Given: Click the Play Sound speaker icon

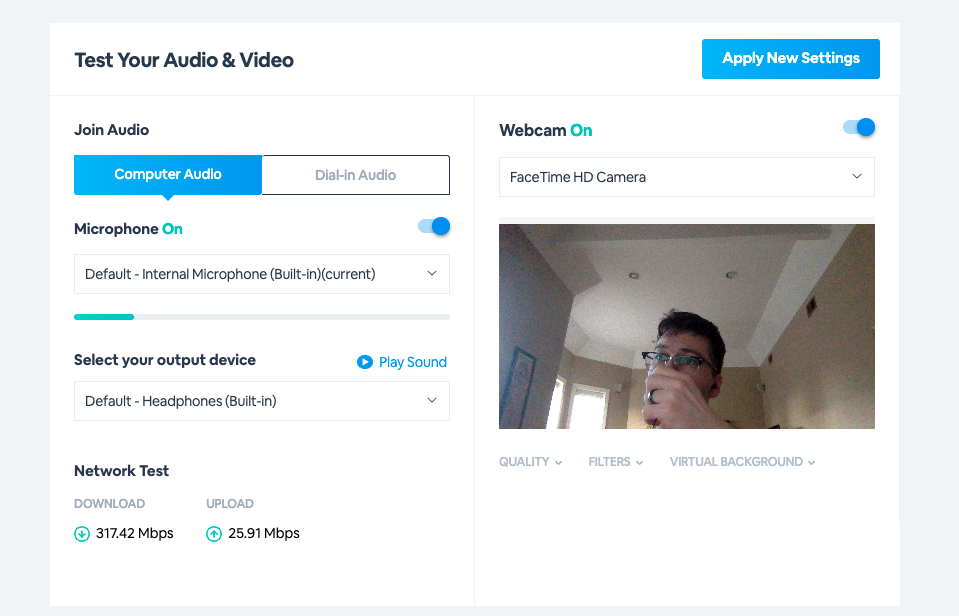Looking at the screenshot, I should point(366,362).
